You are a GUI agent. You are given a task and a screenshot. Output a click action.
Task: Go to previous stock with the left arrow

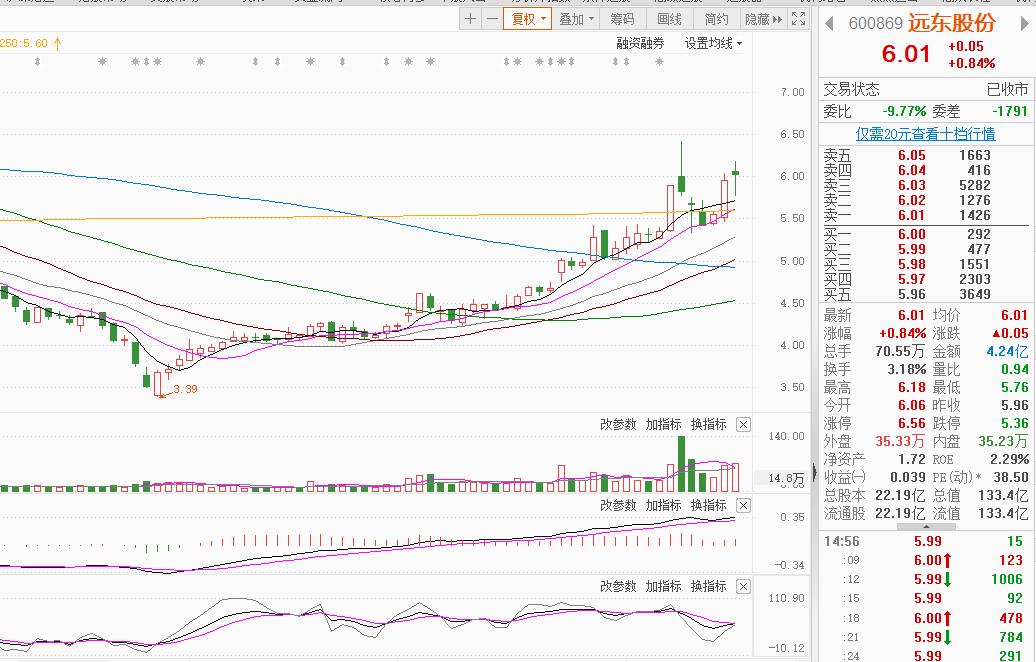pos(831,23)
